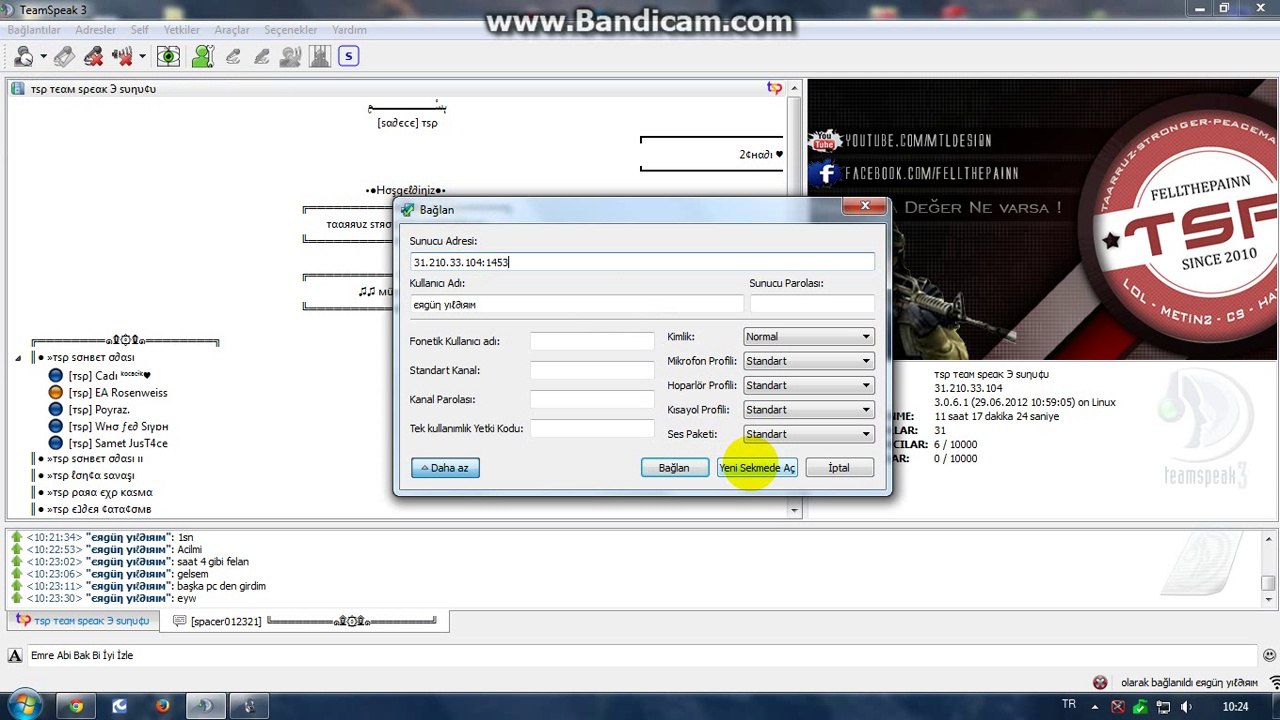
Task: Open the Self menu
Action: click(139, 30)
